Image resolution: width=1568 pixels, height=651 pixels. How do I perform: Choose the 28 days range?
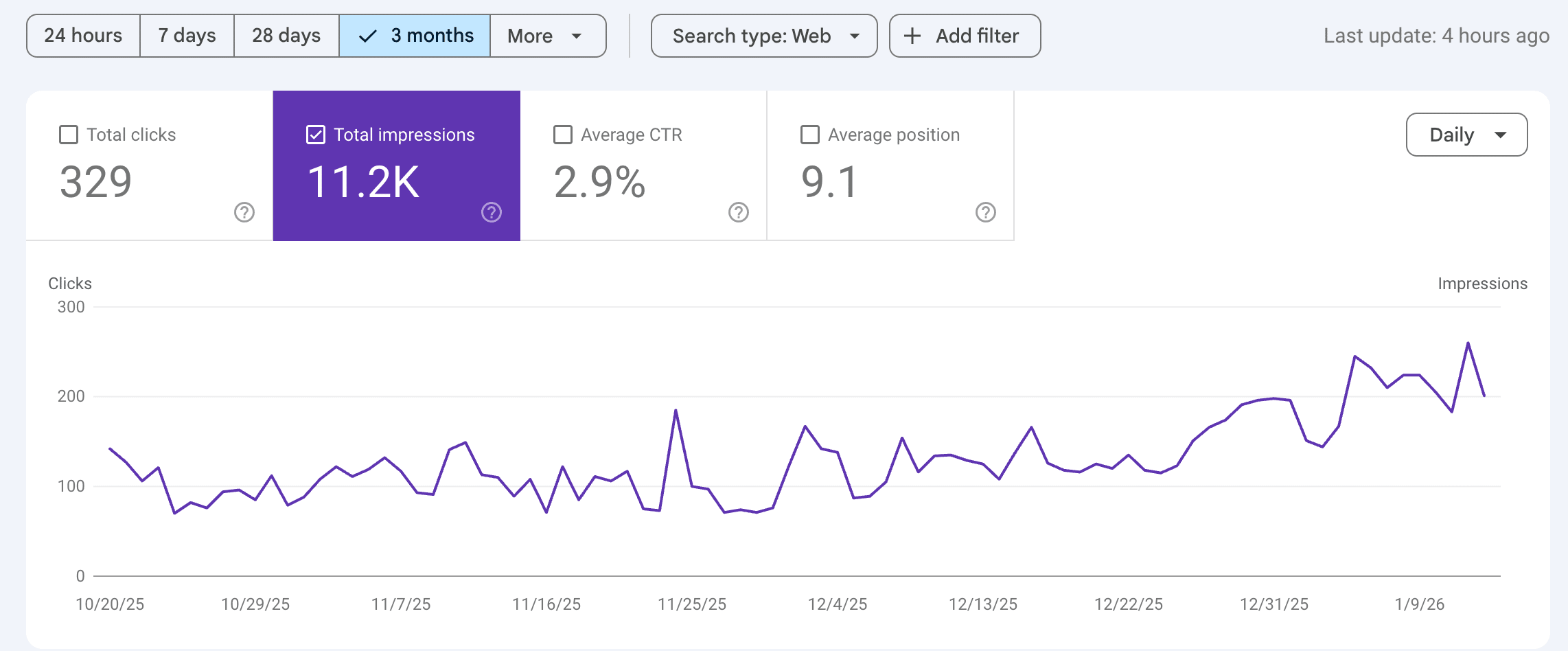pyautogui.click(x=286, y=36)
